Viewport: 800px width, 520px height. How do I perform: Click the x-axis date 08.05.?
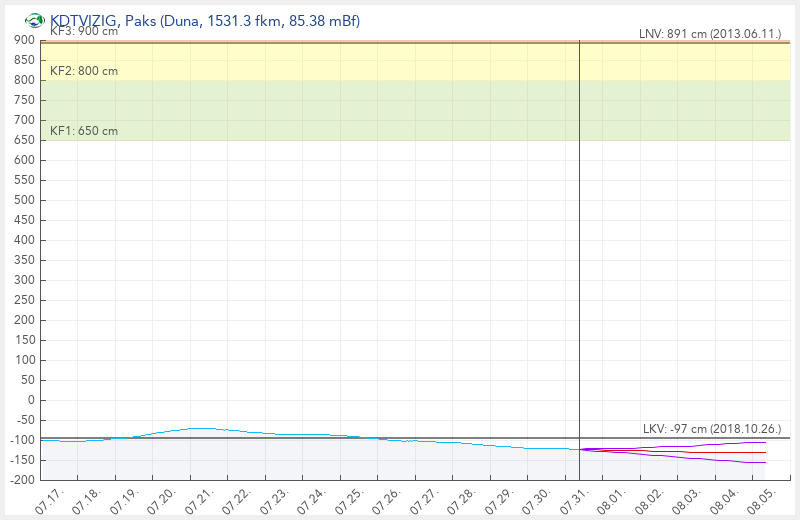[x=762, y=500]
